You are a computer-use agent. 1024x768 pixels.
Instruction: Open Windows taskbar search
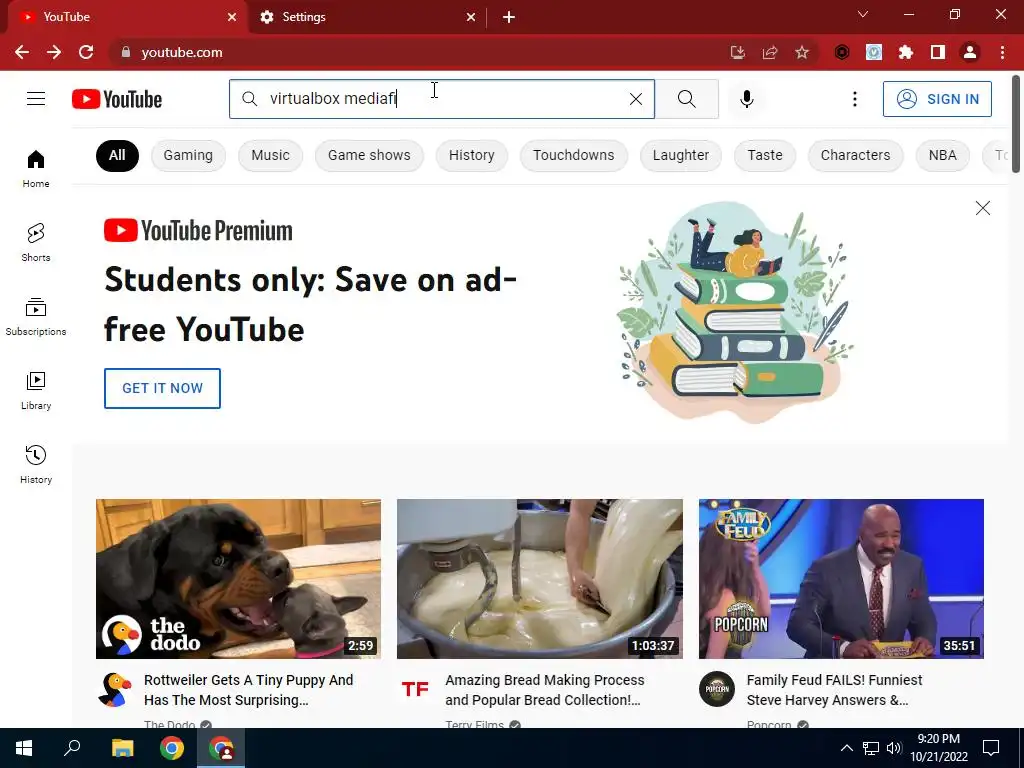(72, 748)
